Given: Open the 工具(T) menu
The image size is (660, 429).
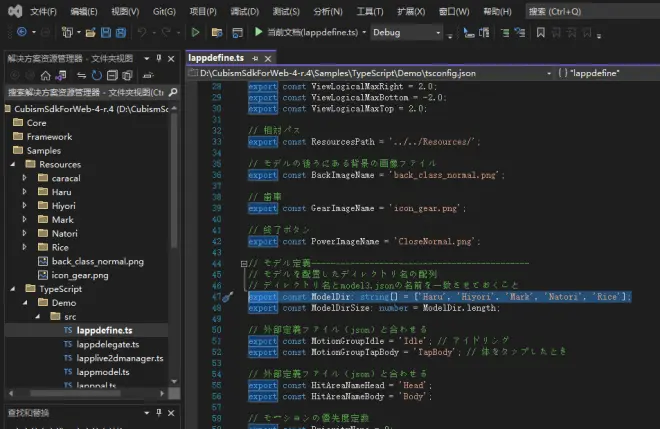Looking at the screenshot, I should click(370, 11).
